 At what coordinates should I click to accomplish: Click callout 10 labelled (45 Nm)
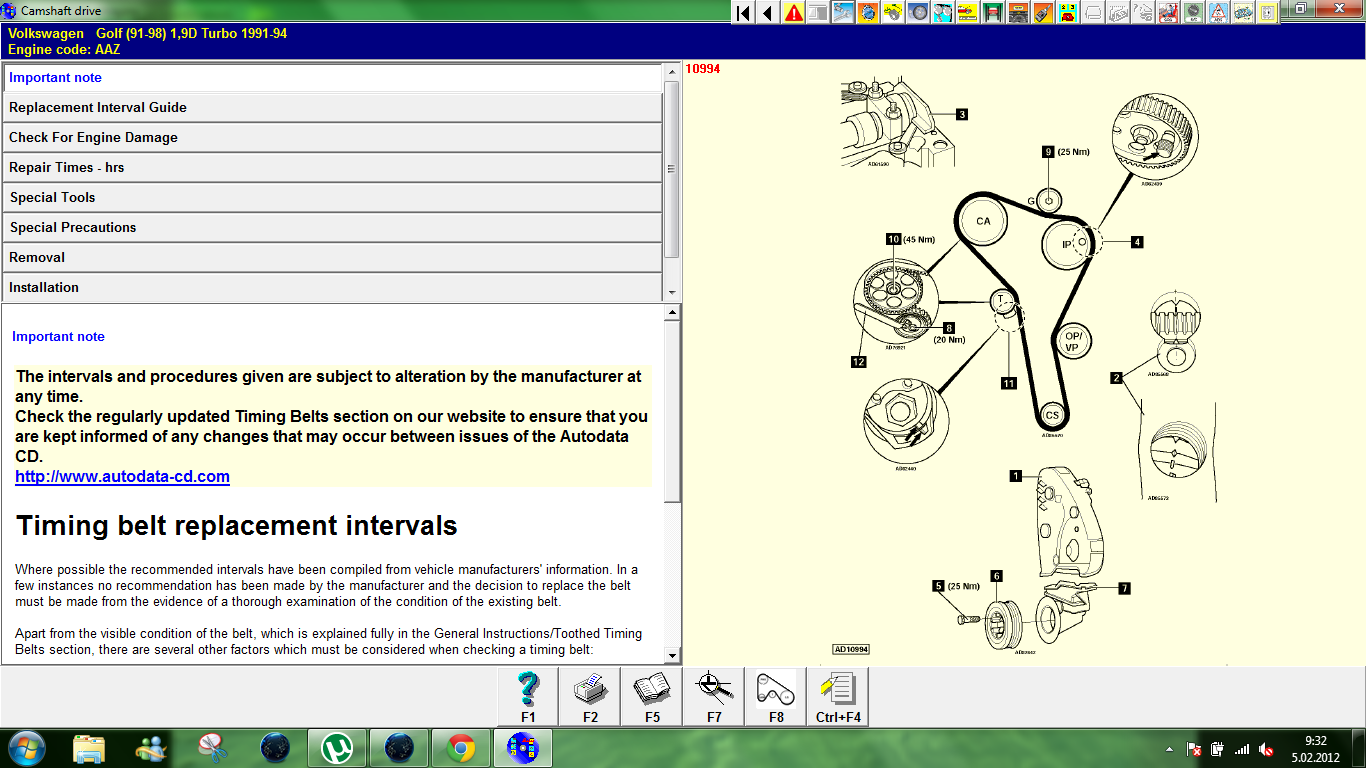click(893, 239)
